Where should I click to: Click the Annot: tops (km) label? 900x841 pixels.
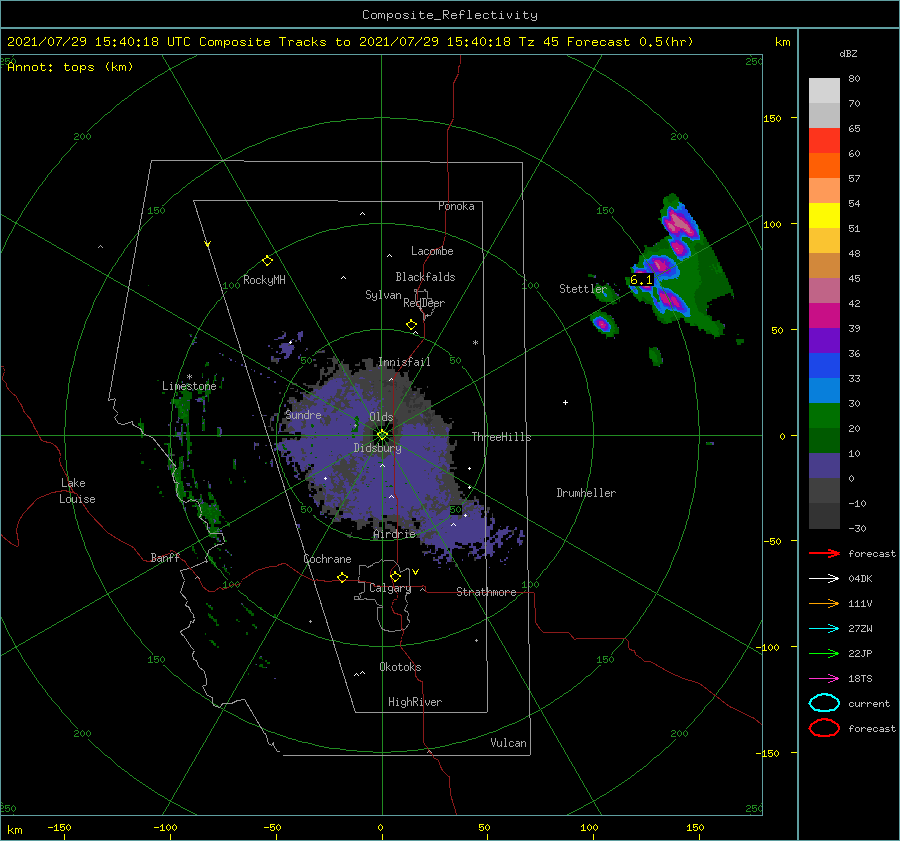70,67
